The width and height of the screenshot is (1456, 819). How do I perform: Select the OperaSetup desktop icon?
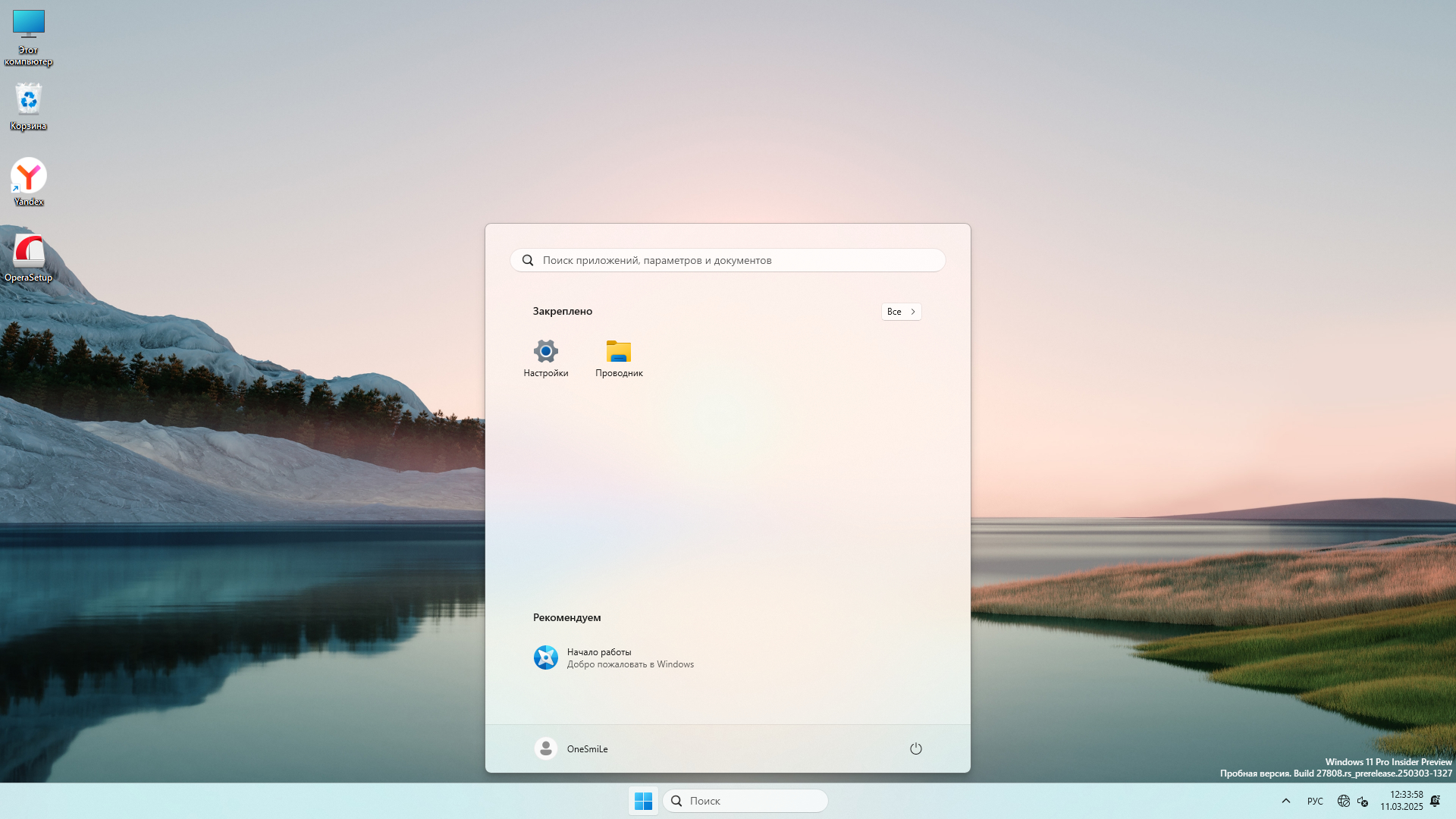pyautogui.click(x=29, y=256)
